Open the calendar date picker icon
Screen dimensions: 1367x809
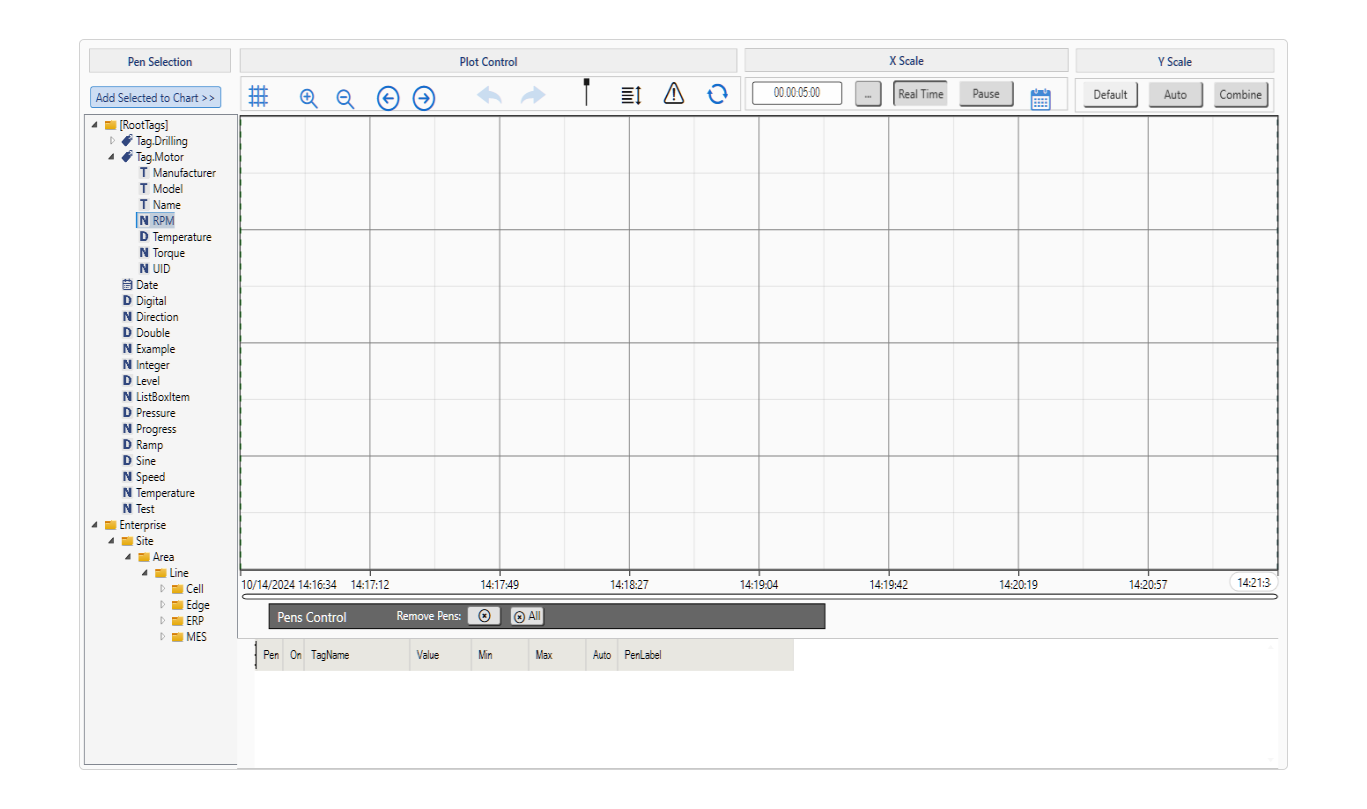click(x=1040, y=99)
